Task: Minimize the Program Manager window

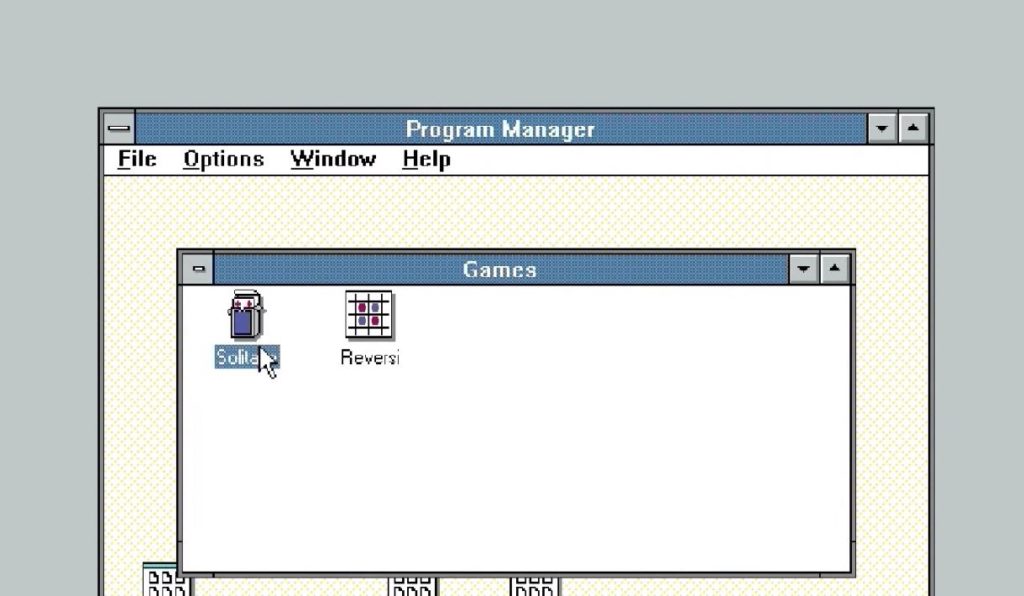Action: tap(882, 128)
